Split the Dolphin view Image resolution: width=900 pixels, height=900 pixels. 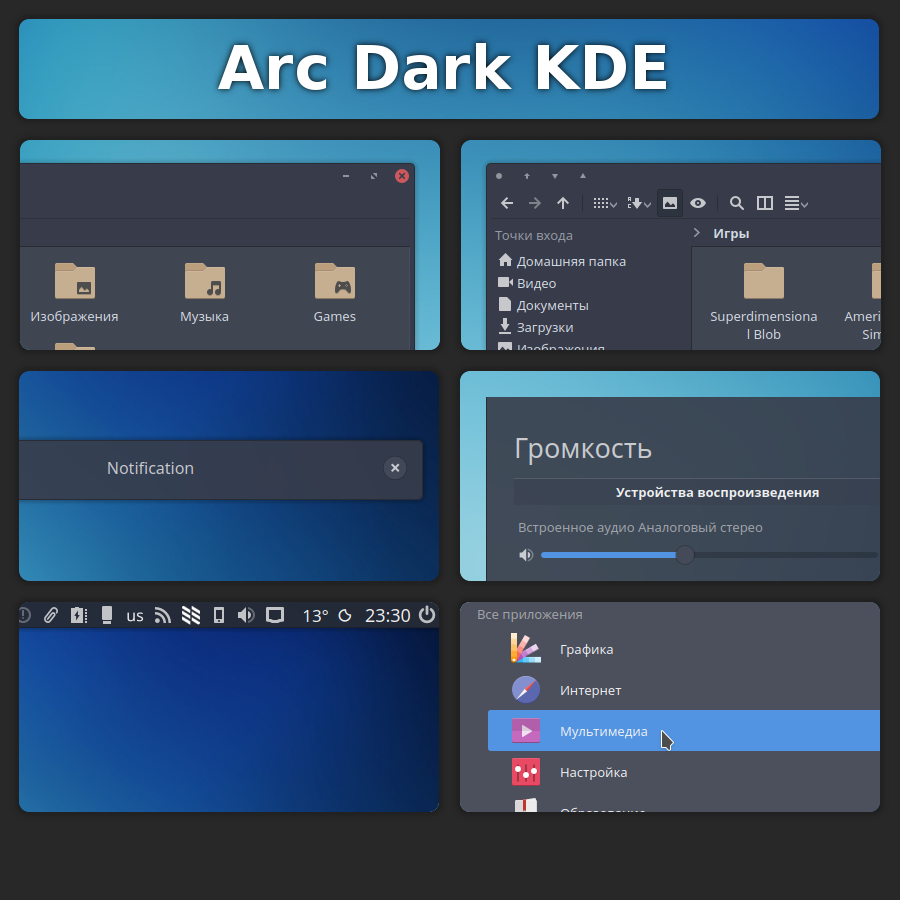coord(765,203)
